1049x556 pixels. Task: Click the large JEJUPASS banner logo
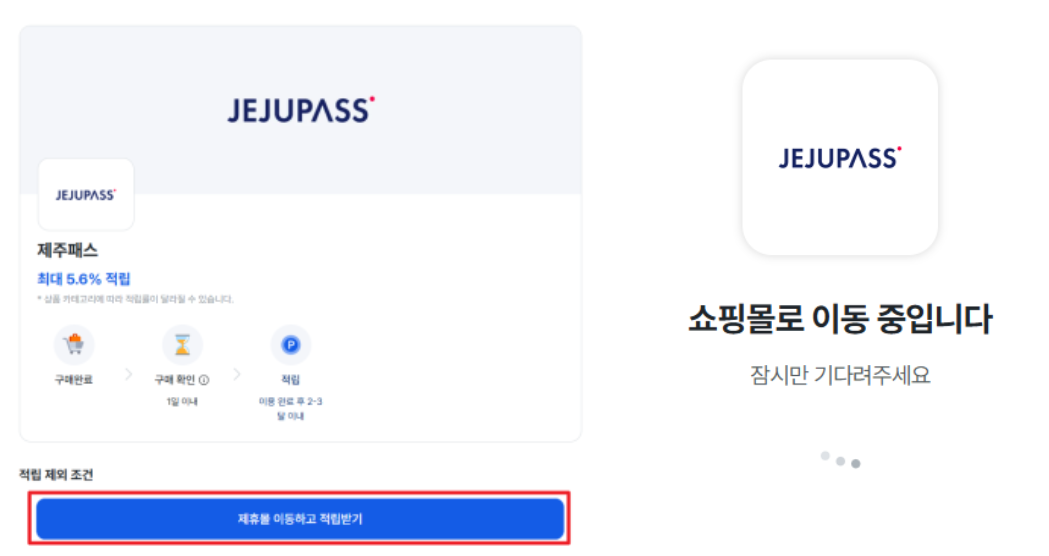click(300, 110)
